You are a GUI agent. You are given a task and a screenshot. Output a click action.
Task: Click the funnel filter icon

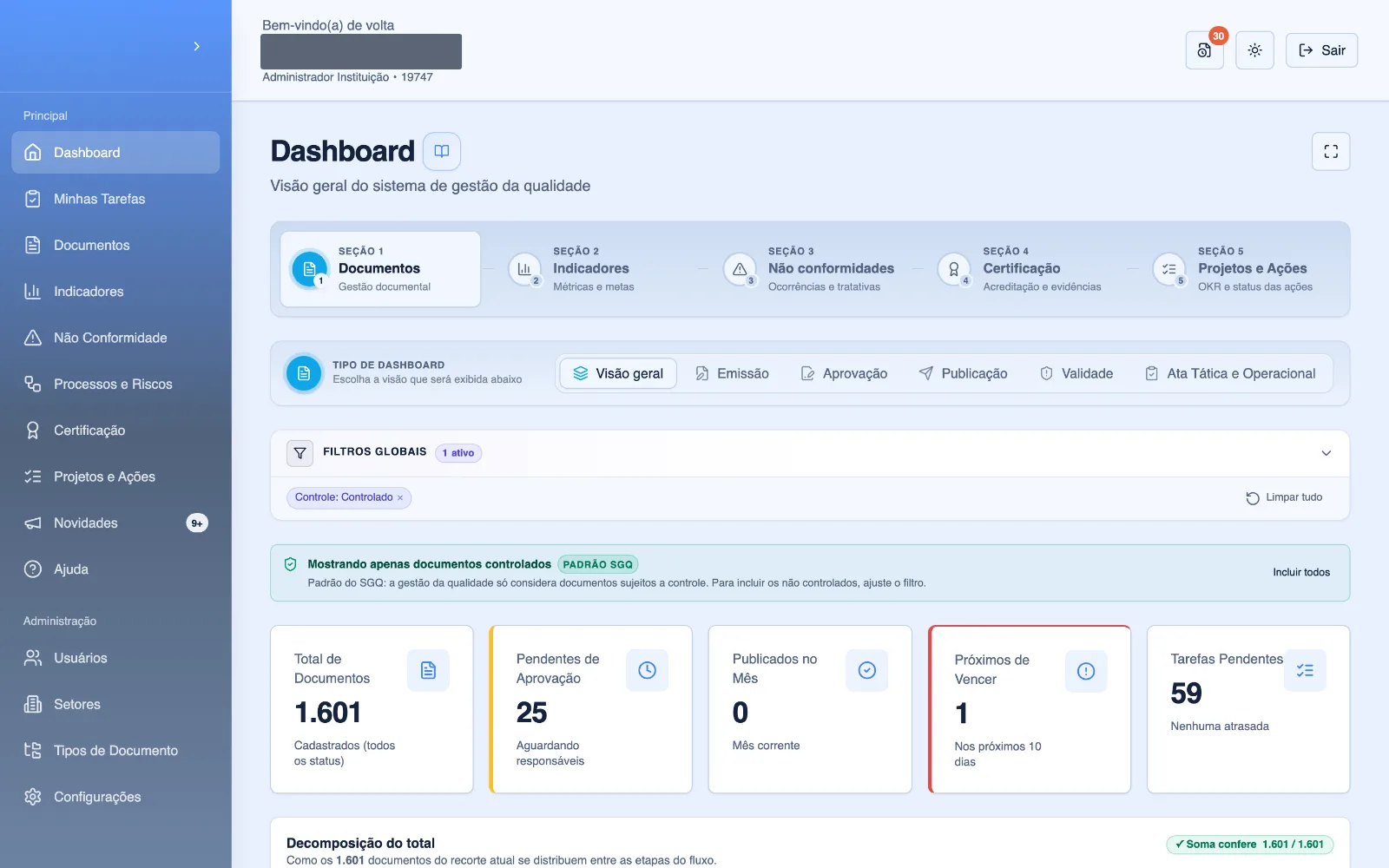click(x=300, y=453)
